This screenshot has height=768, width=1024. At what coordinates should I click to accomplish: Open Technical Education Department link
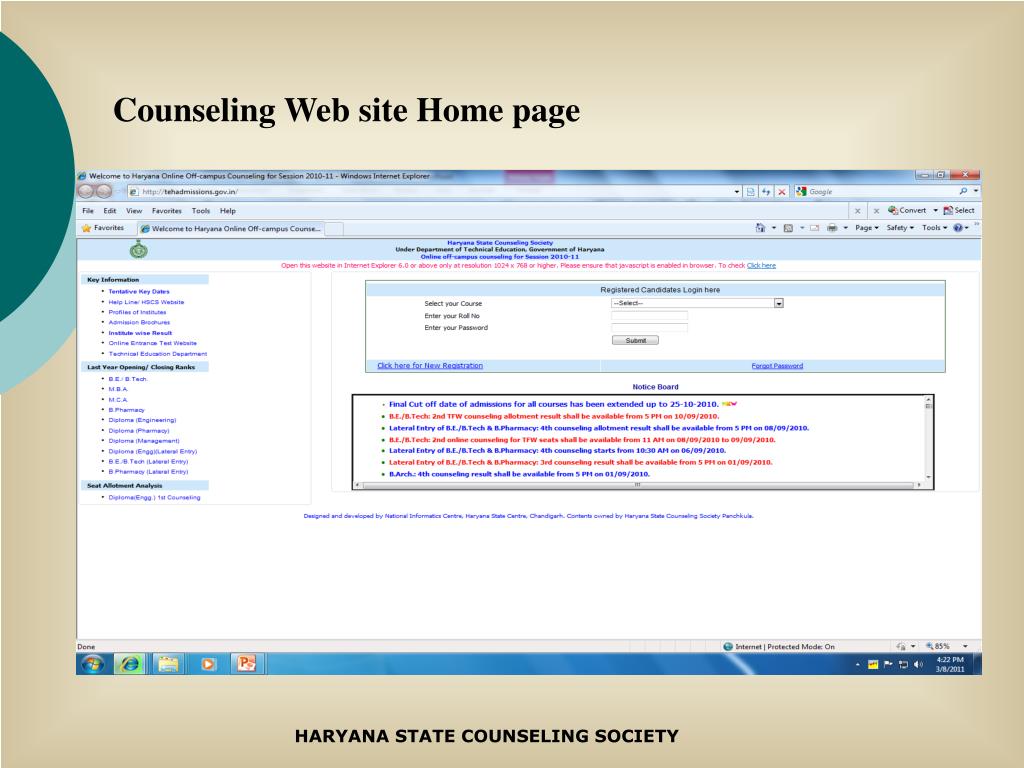157,354
